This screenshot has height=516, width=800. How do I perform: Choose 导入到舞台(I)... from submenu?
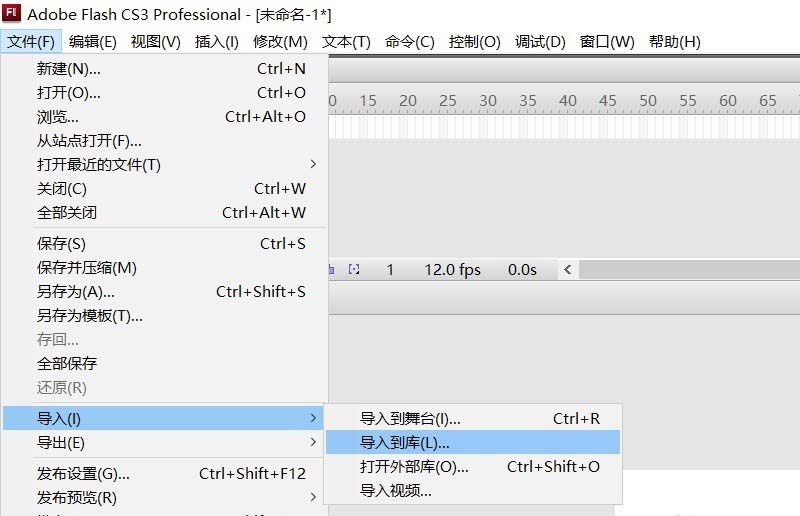pos(473,419)
